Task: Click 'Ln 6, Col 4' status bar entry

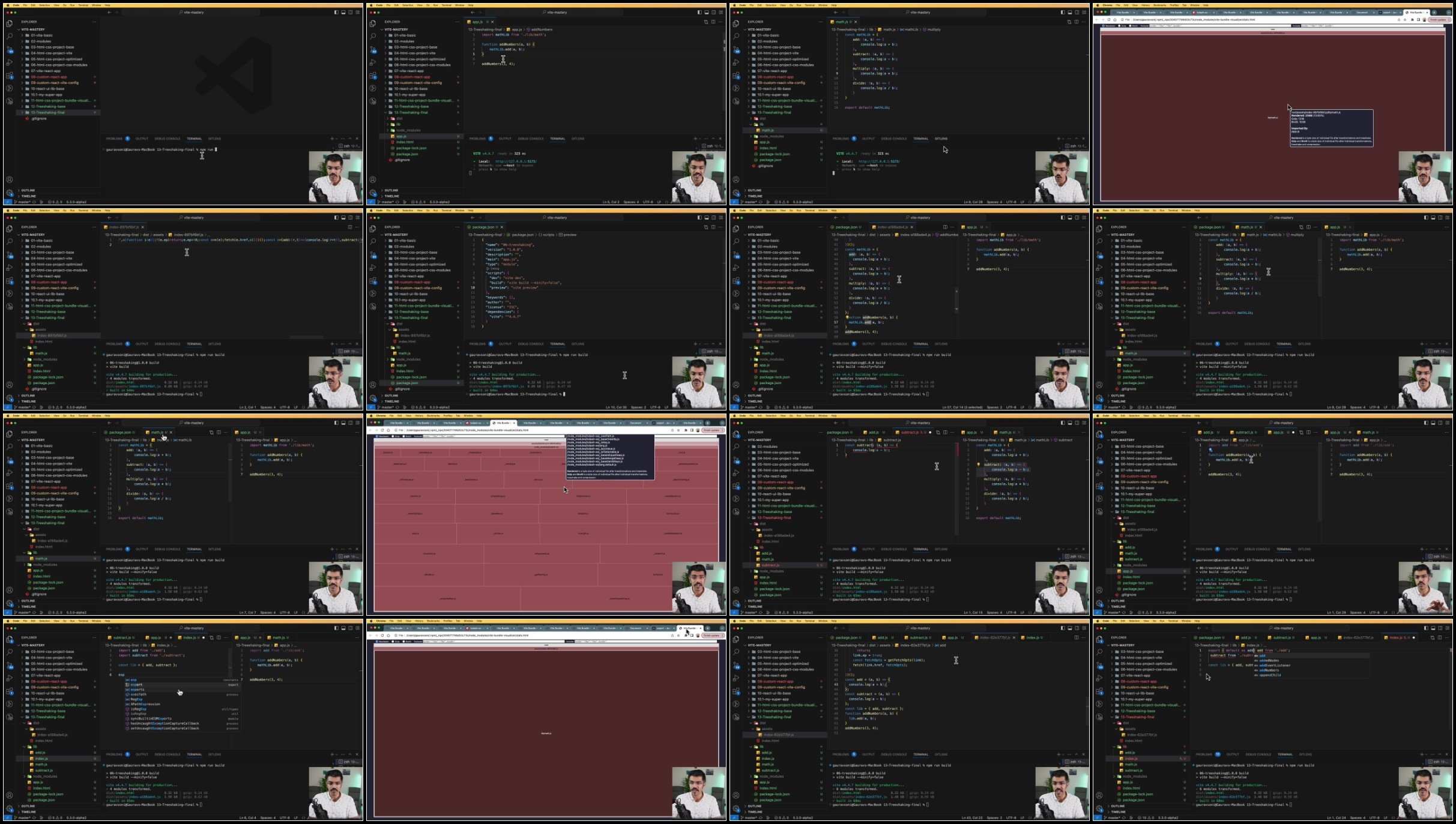Action: pos(247,817)
